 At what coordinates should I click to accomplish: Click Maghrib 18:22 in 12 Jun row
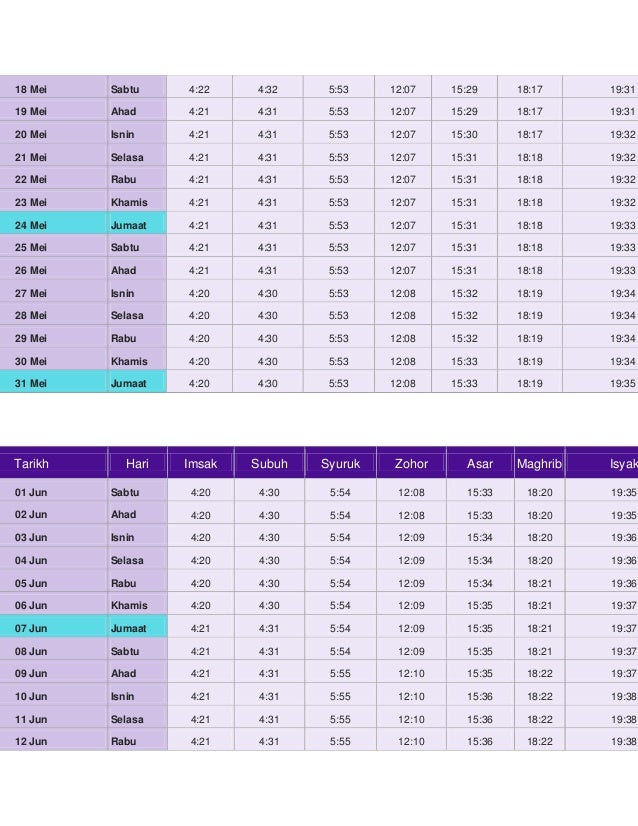pos(540,741)
